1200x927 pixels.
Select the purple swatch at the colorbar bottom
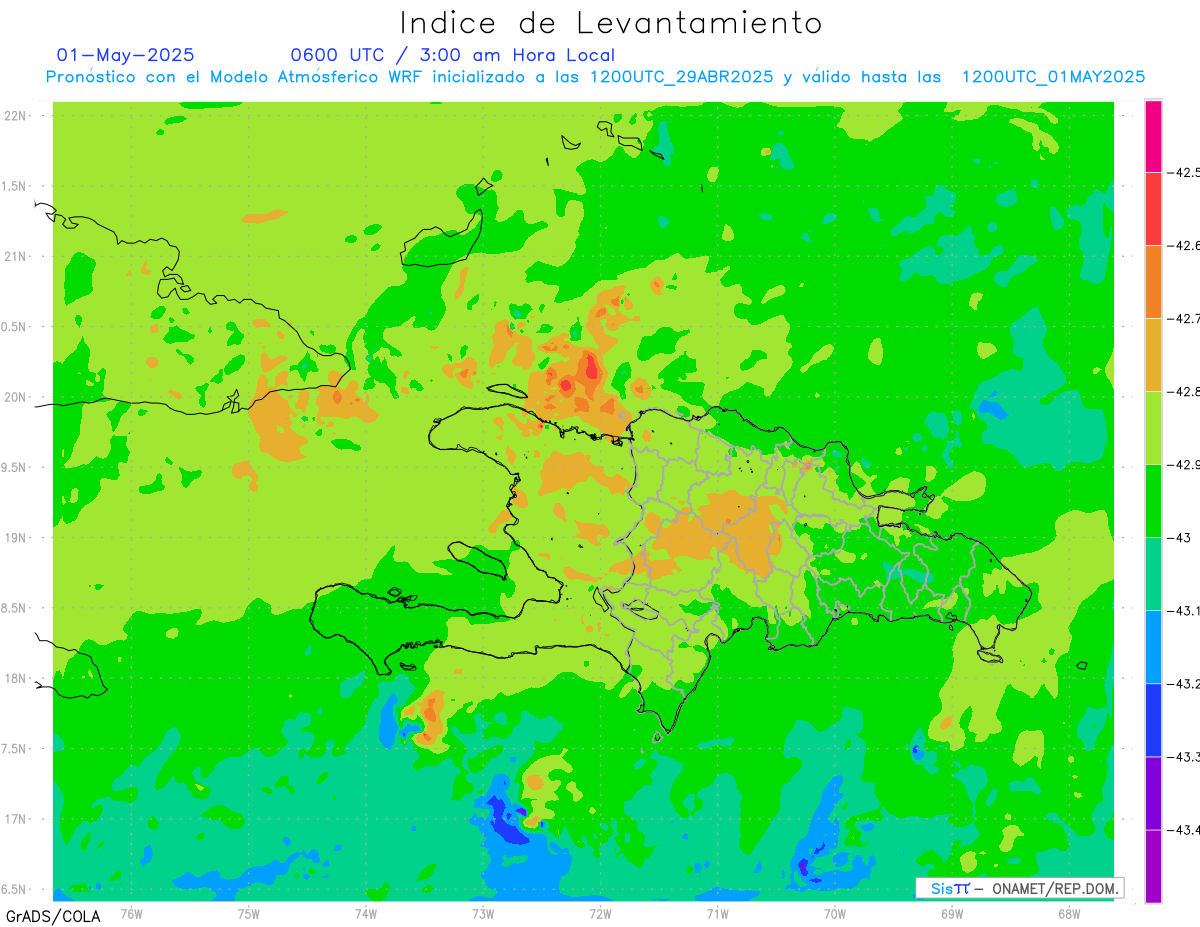(x=1153, y=866)
